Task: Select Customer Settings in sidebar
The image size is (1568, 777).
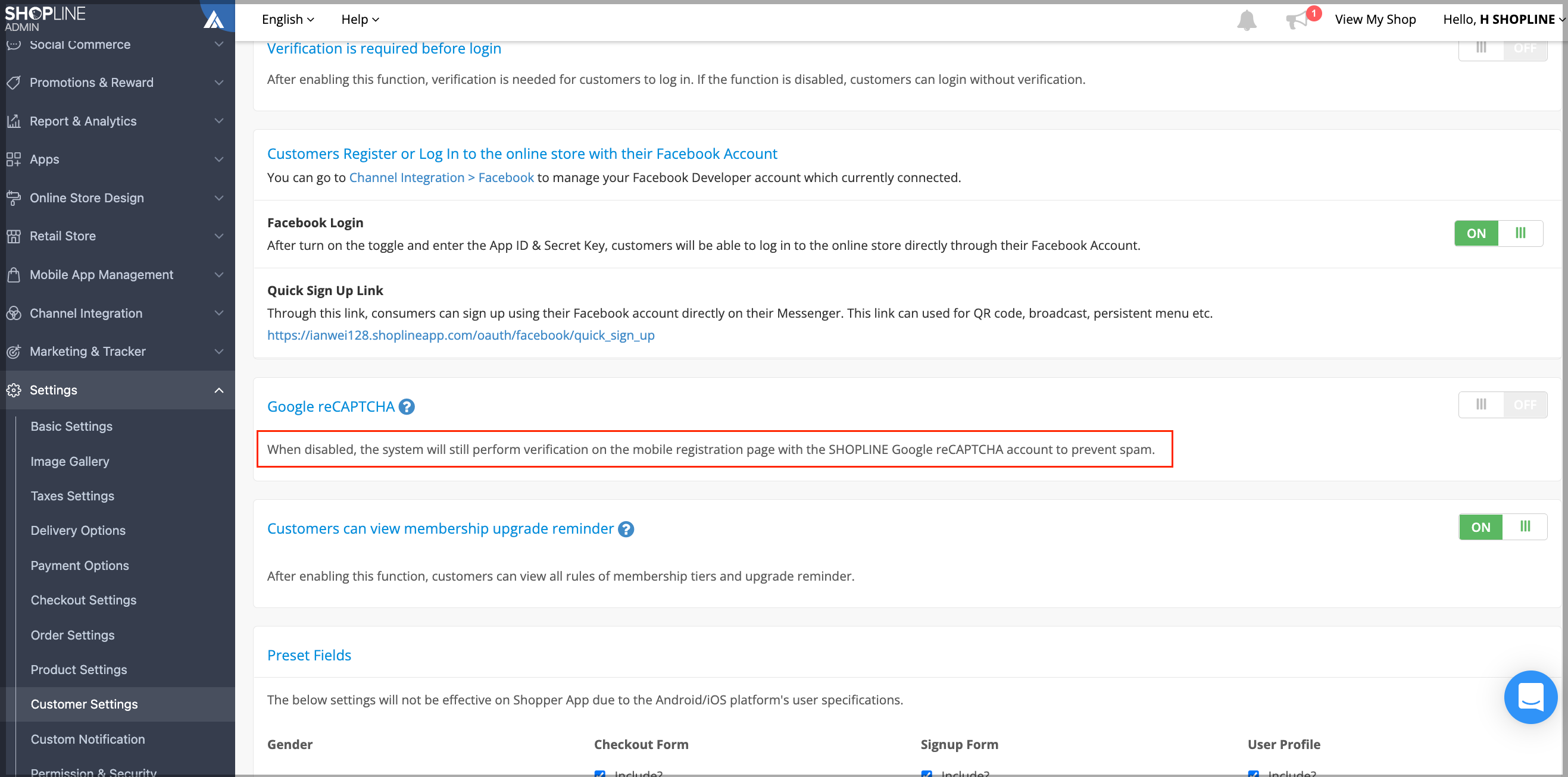Action: pyautogui.click(x=84, y=704)
